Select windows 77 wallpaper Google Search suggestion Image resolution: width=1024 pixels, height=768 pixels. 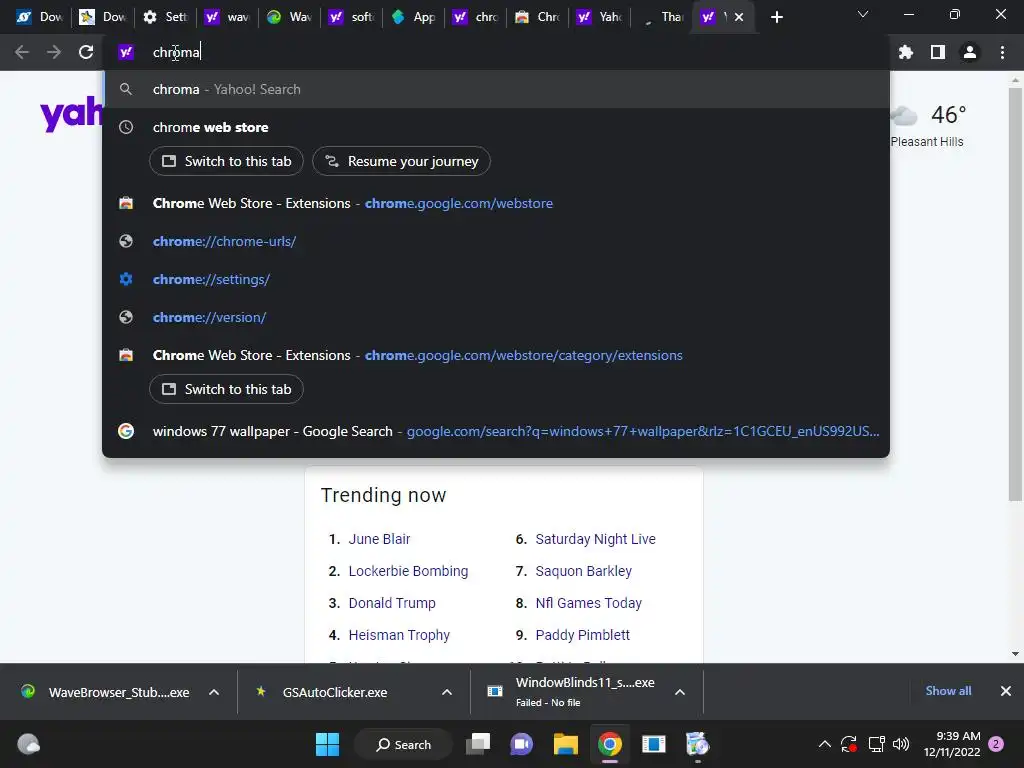[x=496, y=431]
